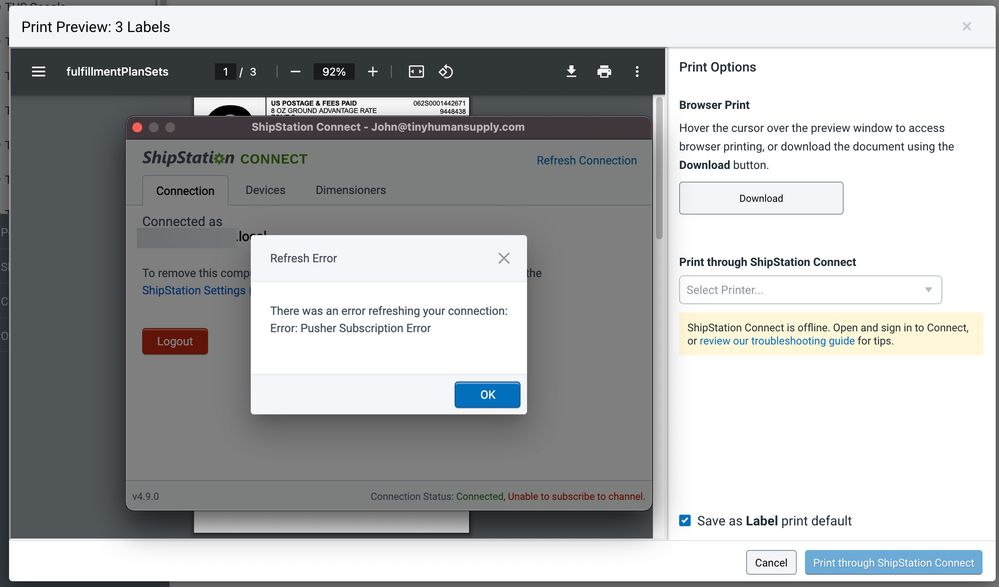The image size is (999, 587).
Task: Rotate the label preview counterclockwise
Action: click(447, 72)
